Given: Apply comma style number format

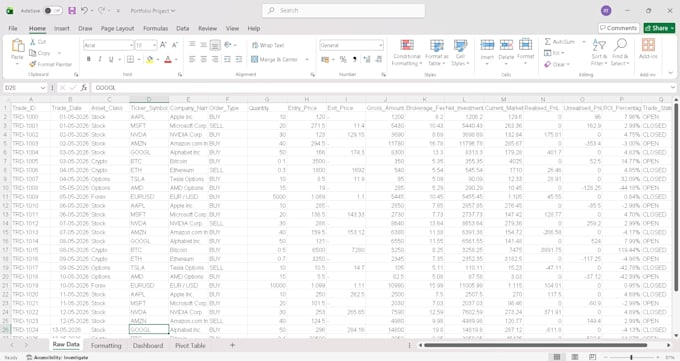Looking at the screenshot, I should click(x=355, y=59).
